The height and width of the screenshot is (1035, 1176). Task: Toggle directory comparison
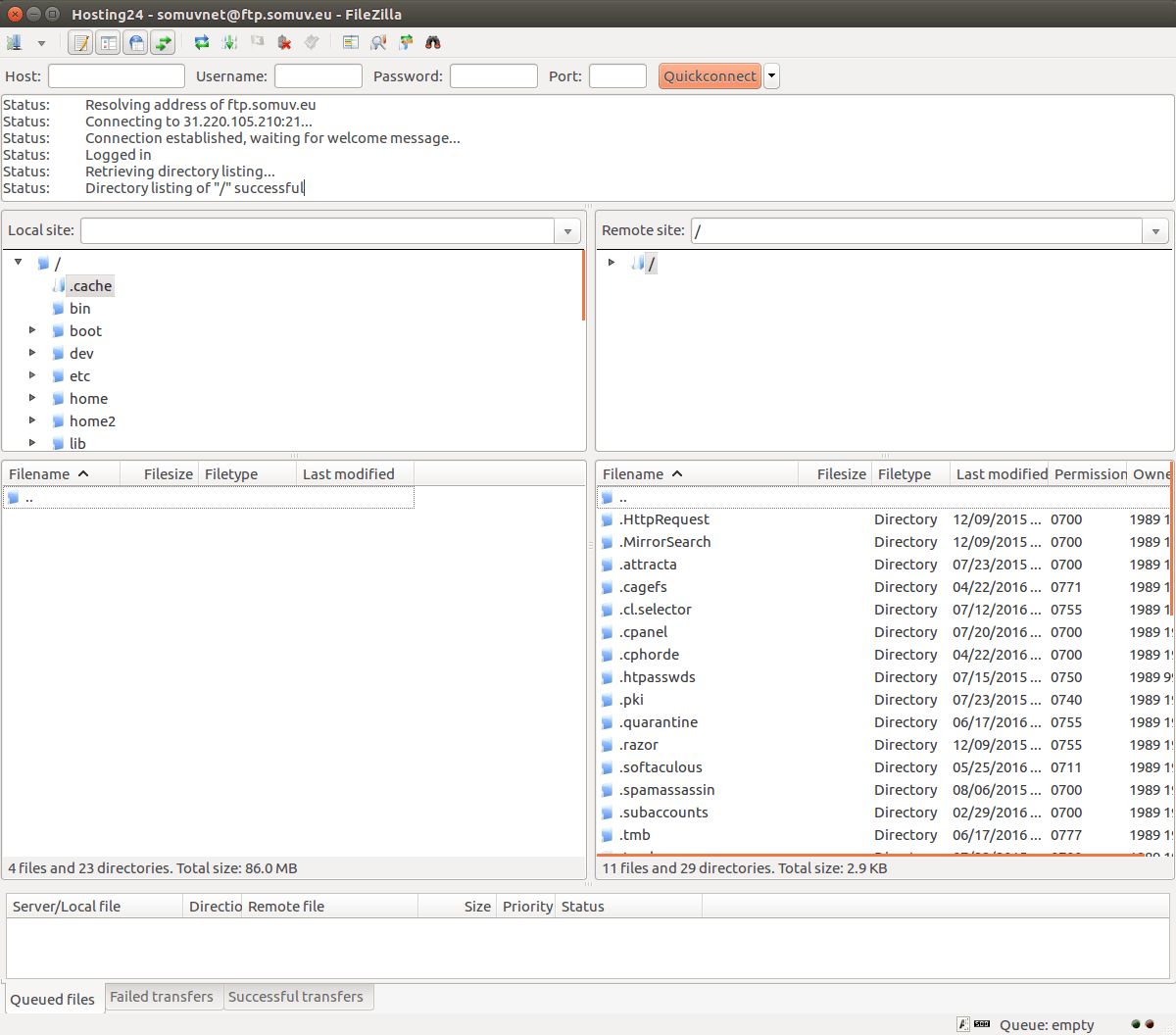pos(378,42)
